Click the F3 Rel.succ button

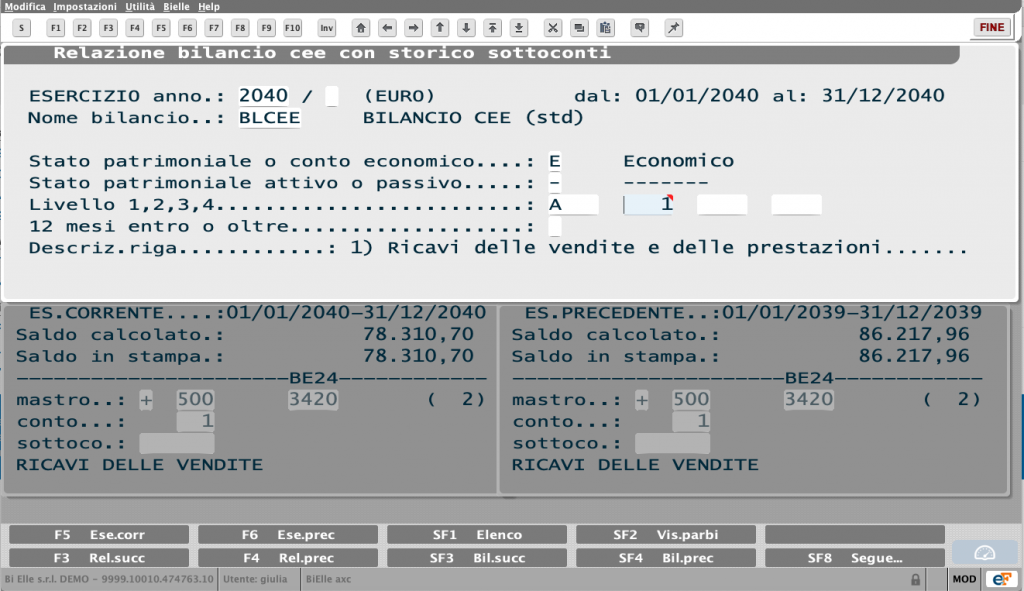pos(99,558)
